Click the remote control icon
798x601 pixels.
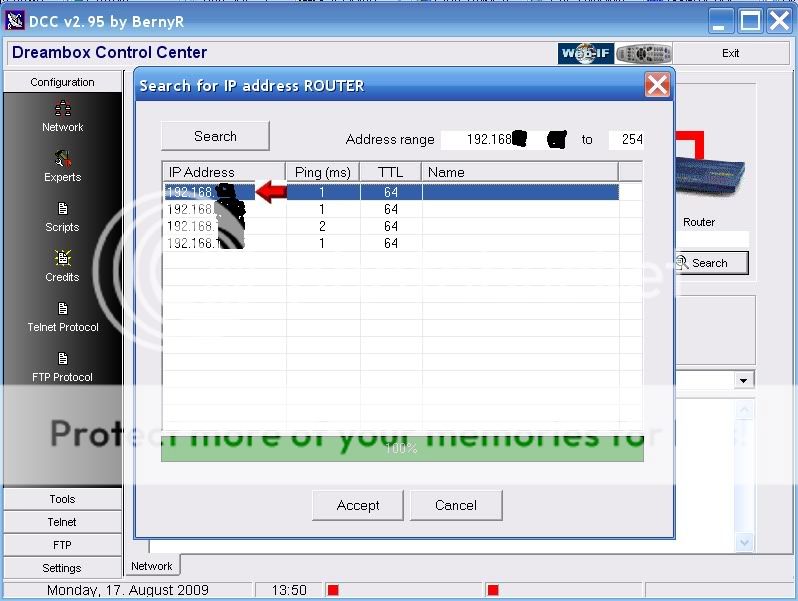[x=643, y=54]
